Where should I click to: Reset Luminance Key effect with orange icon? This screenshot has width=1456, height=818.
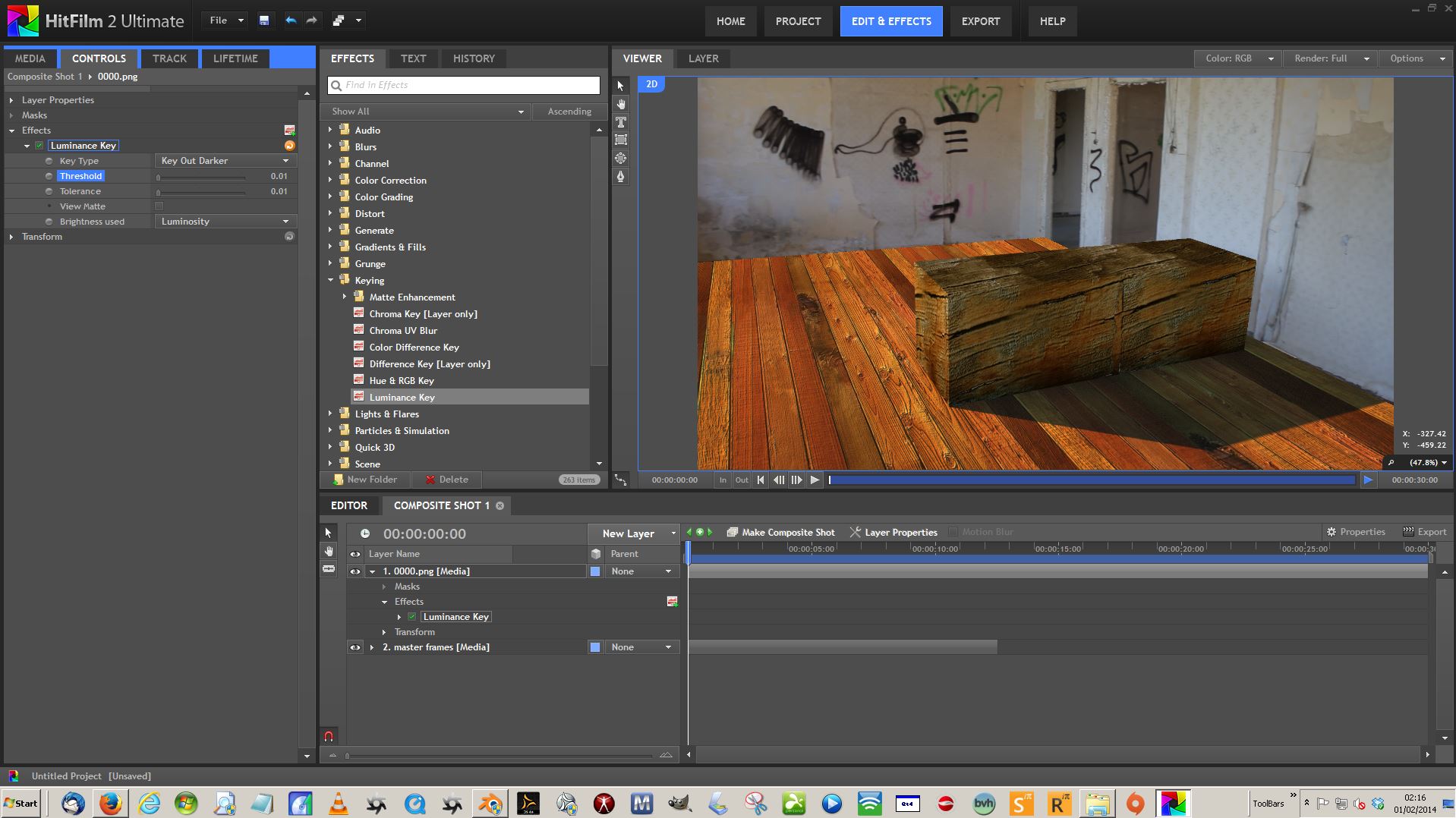point(289,146)
